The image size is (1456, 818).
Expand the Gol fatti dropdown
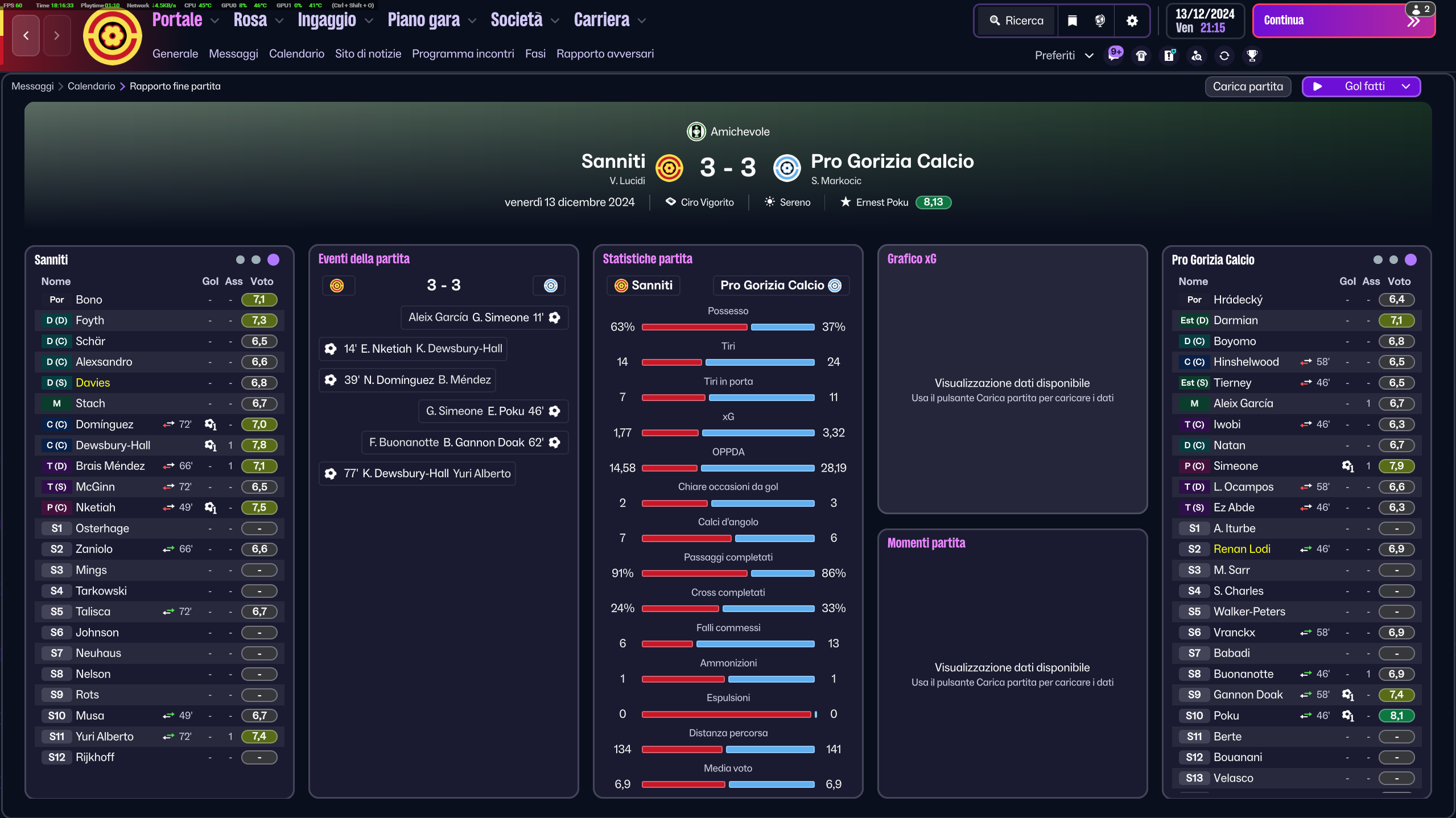[x=1406, y=86]
